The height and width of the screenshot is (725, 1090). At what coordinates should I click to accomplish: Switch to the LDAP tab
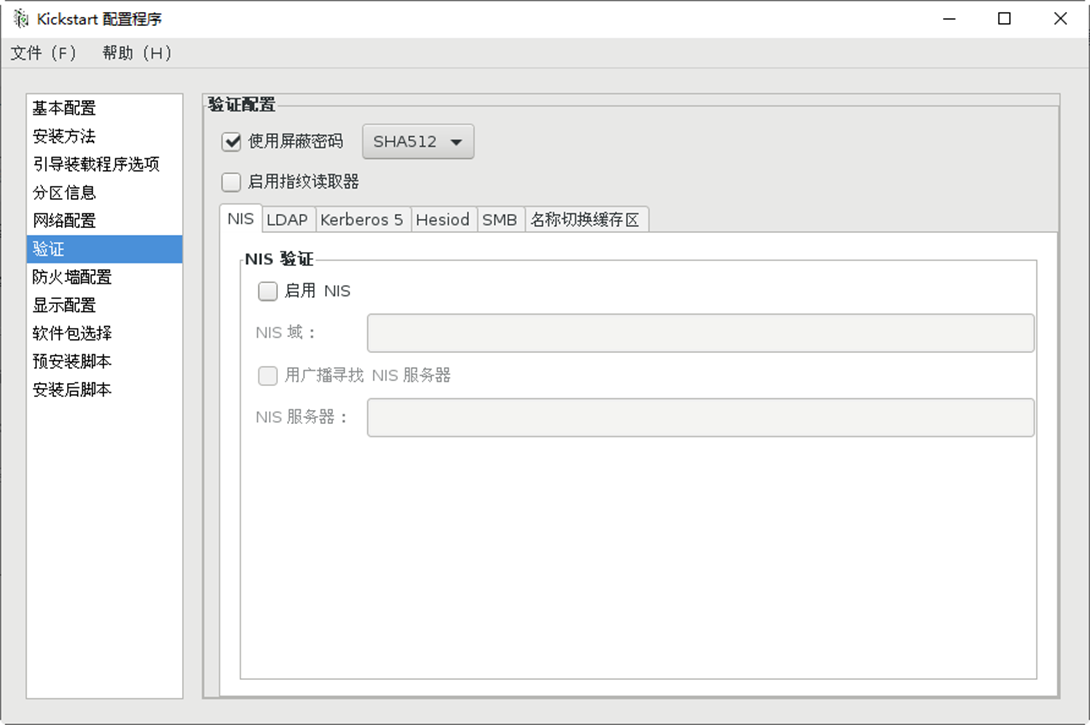287,220
